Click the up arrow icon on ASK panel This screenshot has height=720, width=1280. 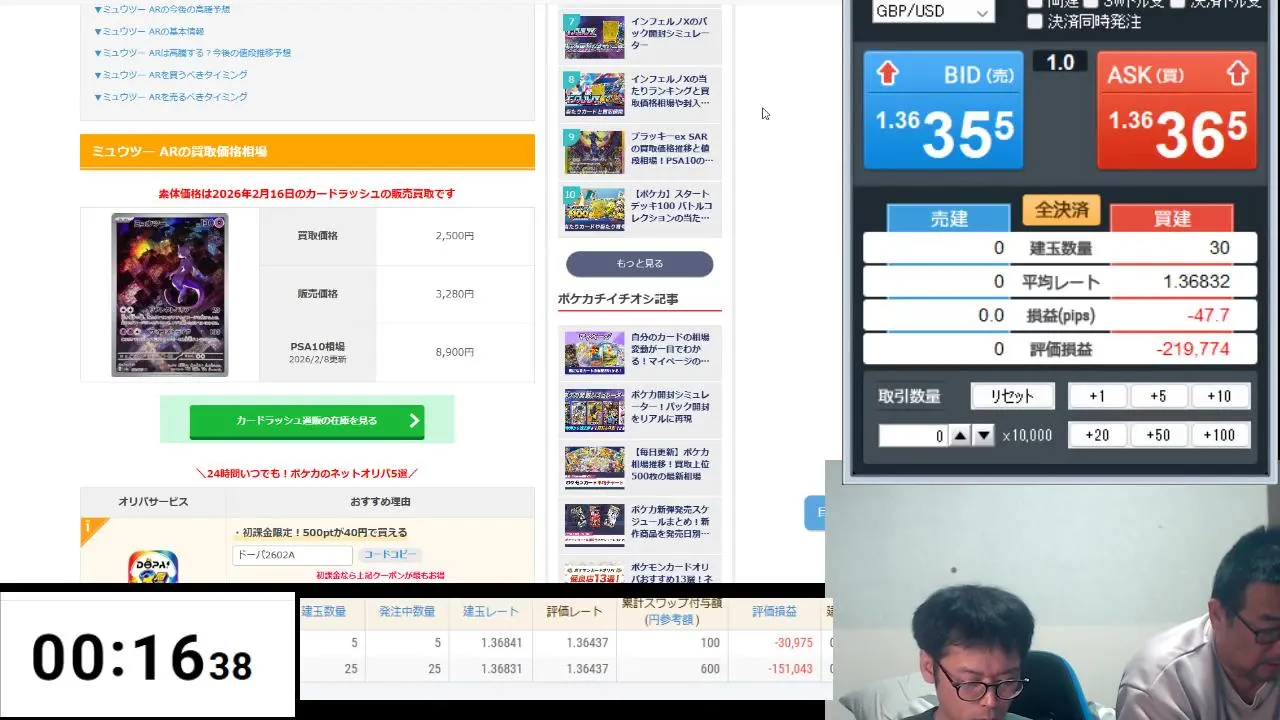point(1237,73)
